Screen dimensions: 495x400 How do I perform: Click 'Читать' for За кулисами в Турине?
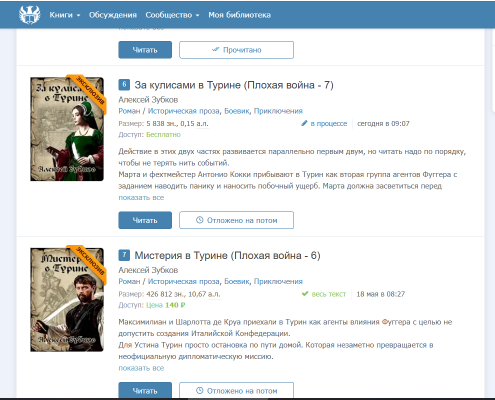[x=145, y=220]
